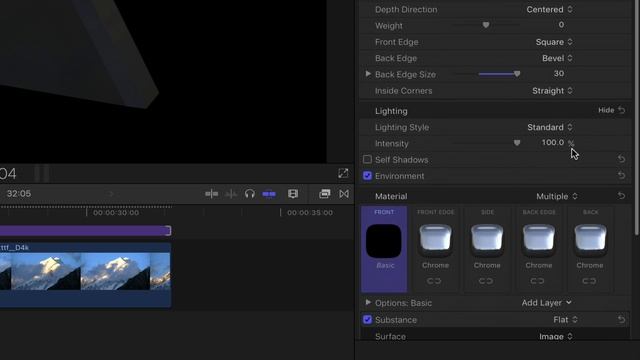640x360 pixels.
Task: Click the Back Edge Size slider handle
Action: (517, 74)
